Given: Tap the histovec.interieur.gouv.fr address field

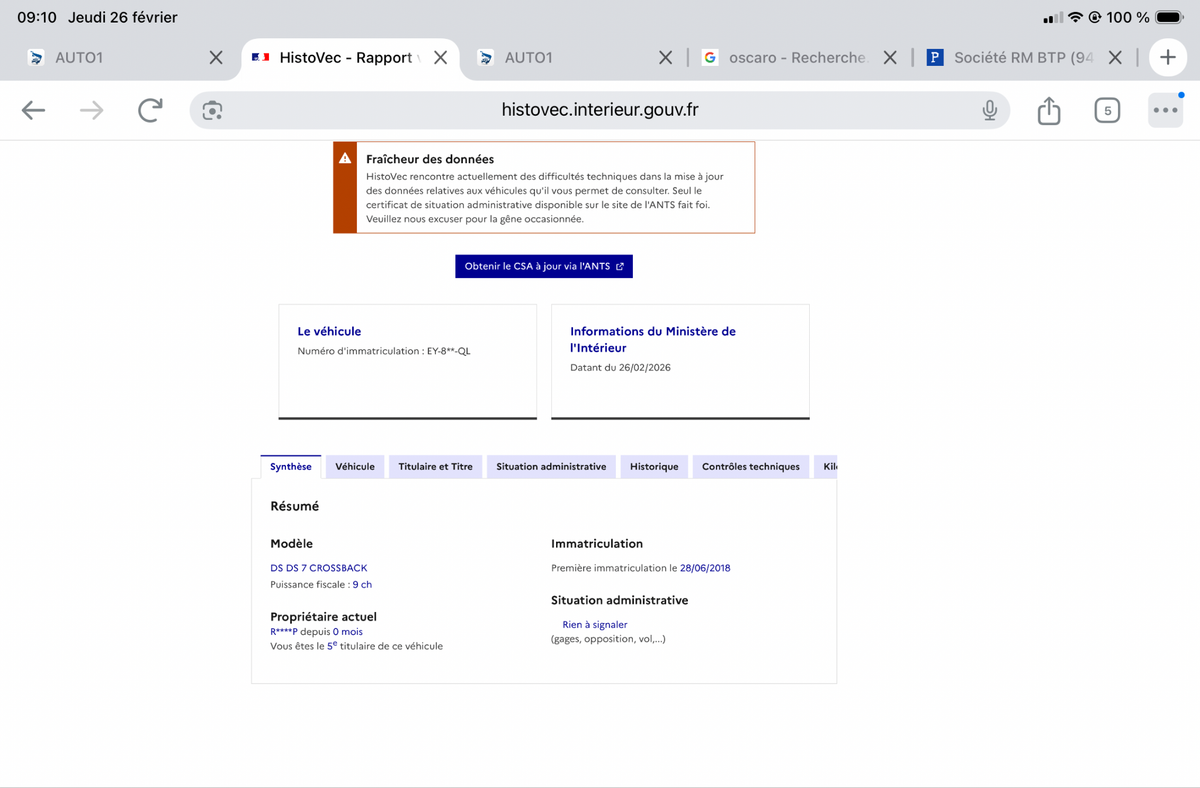Looking at the screenshot, I should point(600,110).
